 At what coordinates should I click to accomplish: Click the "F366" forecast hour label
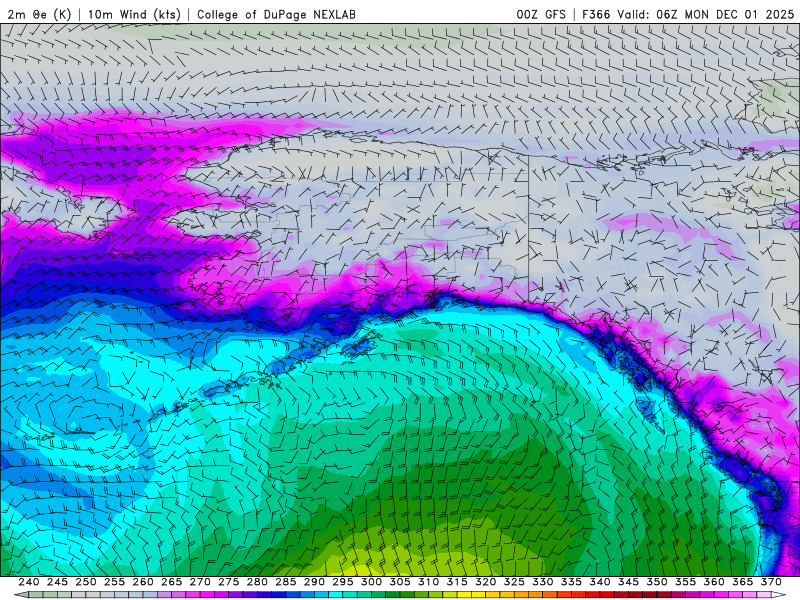click(596, 15)
